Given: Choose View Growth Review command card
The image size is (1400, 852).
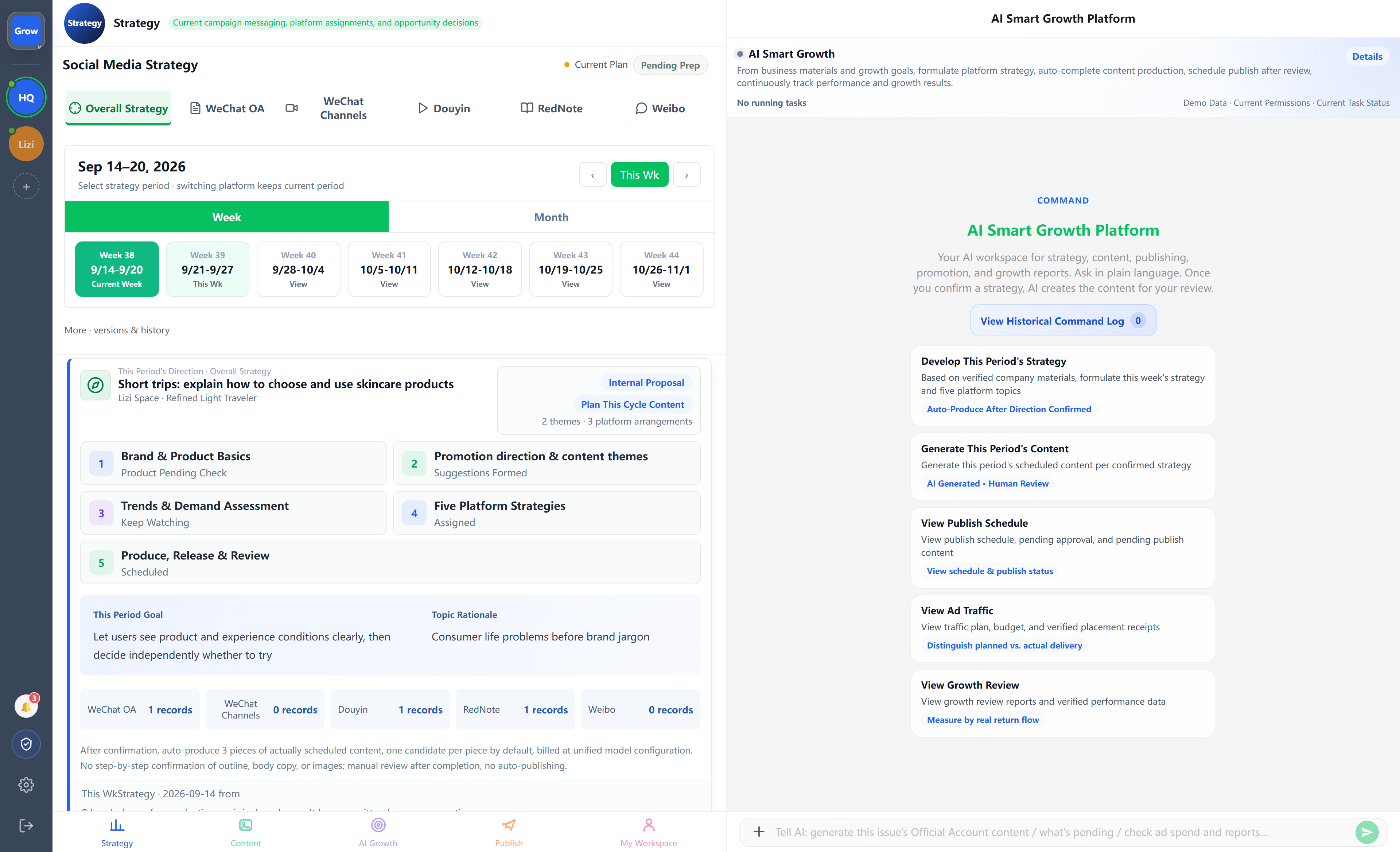Looking at the screenshot, I should point(1062,702).
